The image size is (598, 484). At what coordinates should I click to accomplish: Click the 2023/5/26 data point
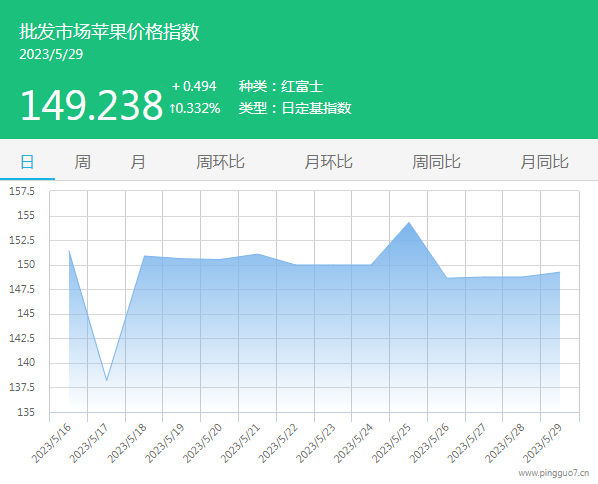pyautogui.click(x=447, y=278)
